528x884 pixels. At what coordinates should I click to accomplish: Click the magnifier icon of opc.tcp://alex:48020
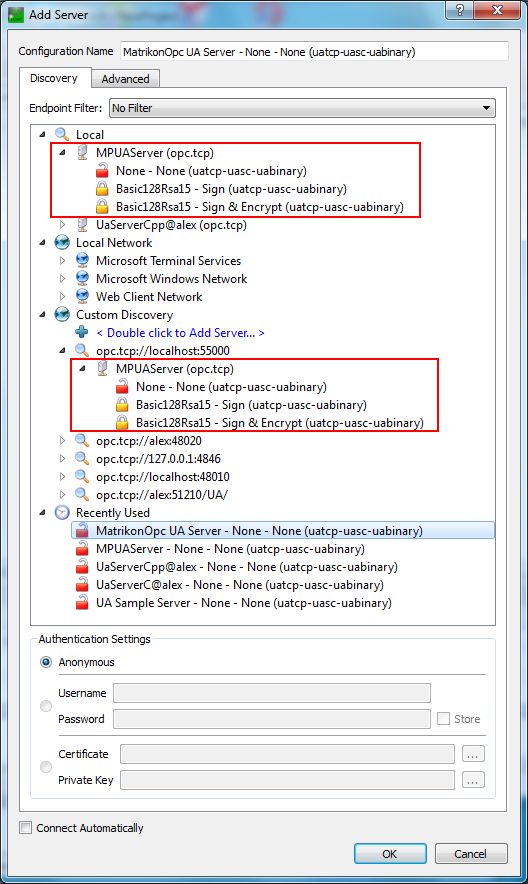[82, 440]
